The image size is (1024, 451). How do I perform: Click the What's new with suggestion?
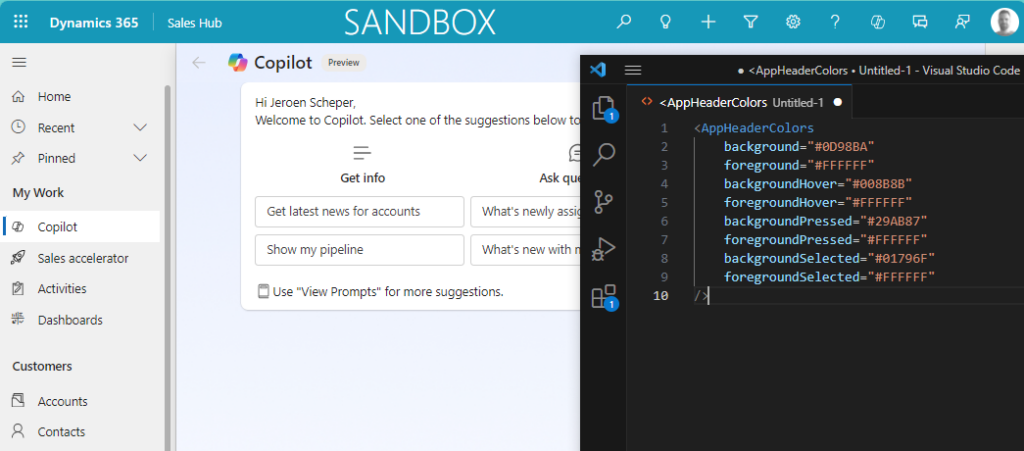point(525,250)
